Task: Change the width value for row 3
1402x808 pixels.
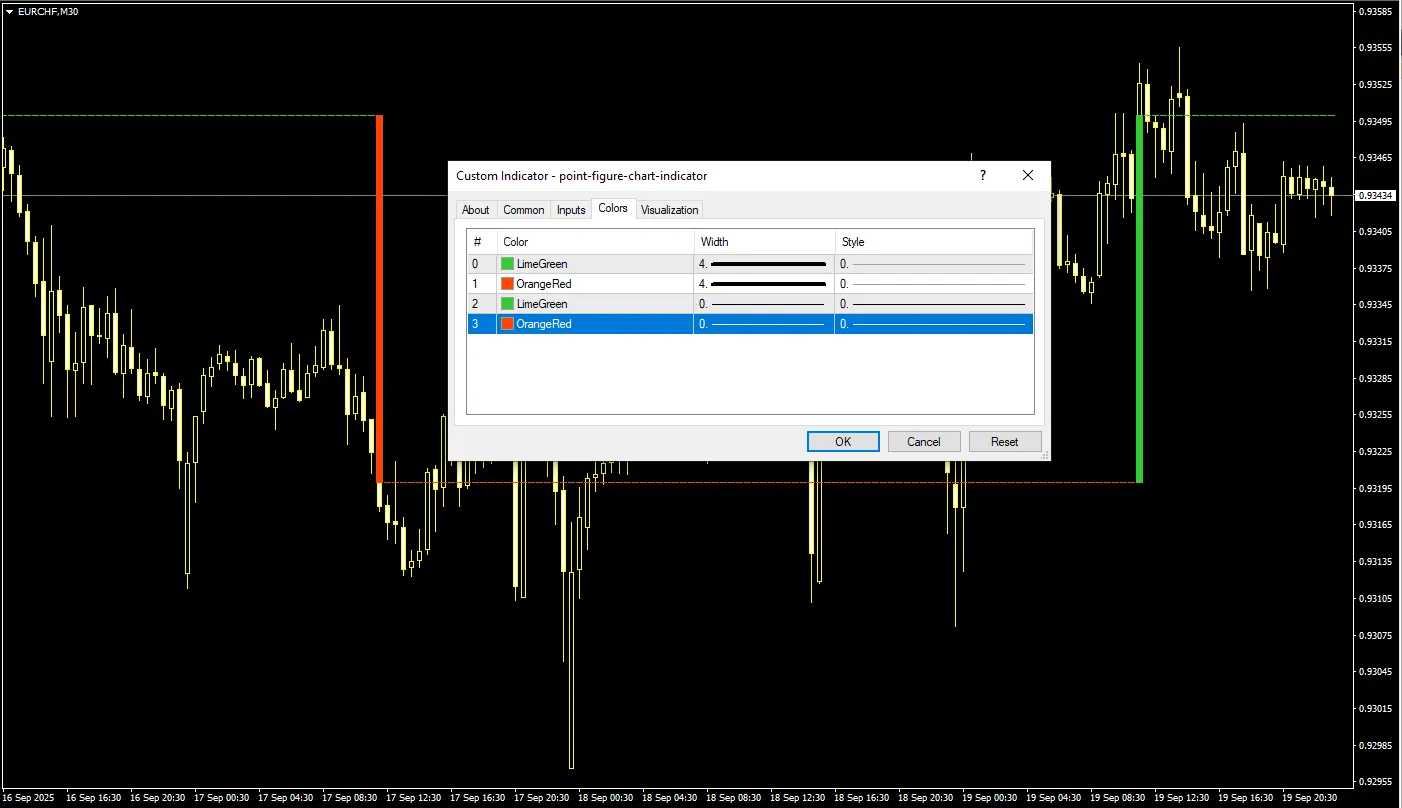Action: click(764, 324)
